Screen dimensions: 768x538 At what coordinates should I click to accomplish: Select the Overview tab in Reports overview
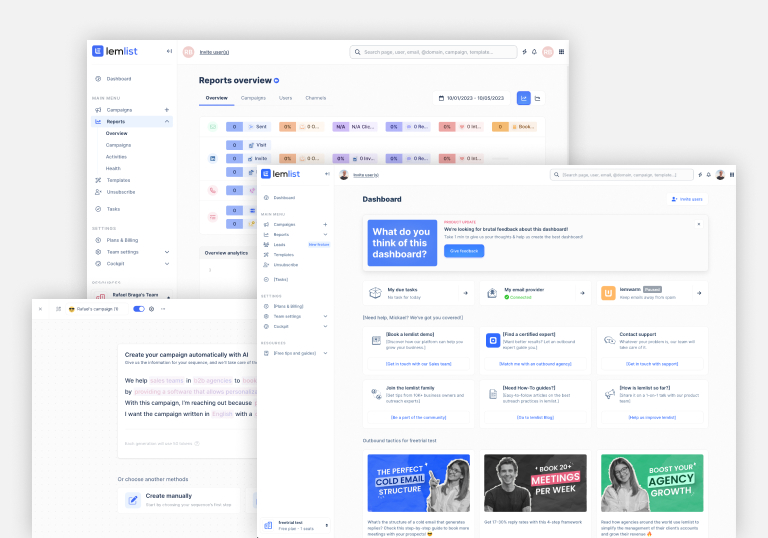[x=216, y=98]
